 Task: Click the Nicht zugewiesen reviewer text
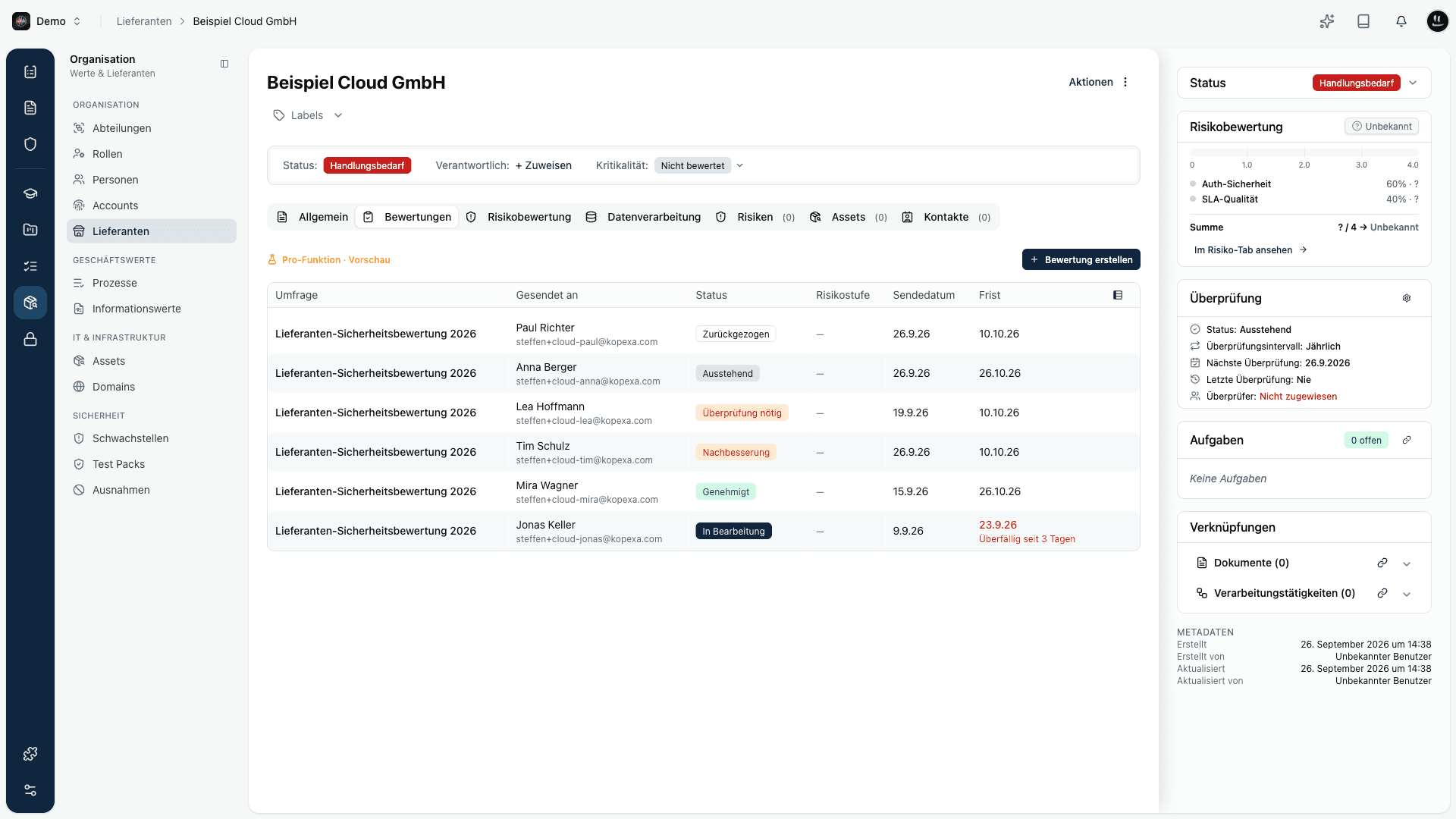click(x=1298, y=397)
